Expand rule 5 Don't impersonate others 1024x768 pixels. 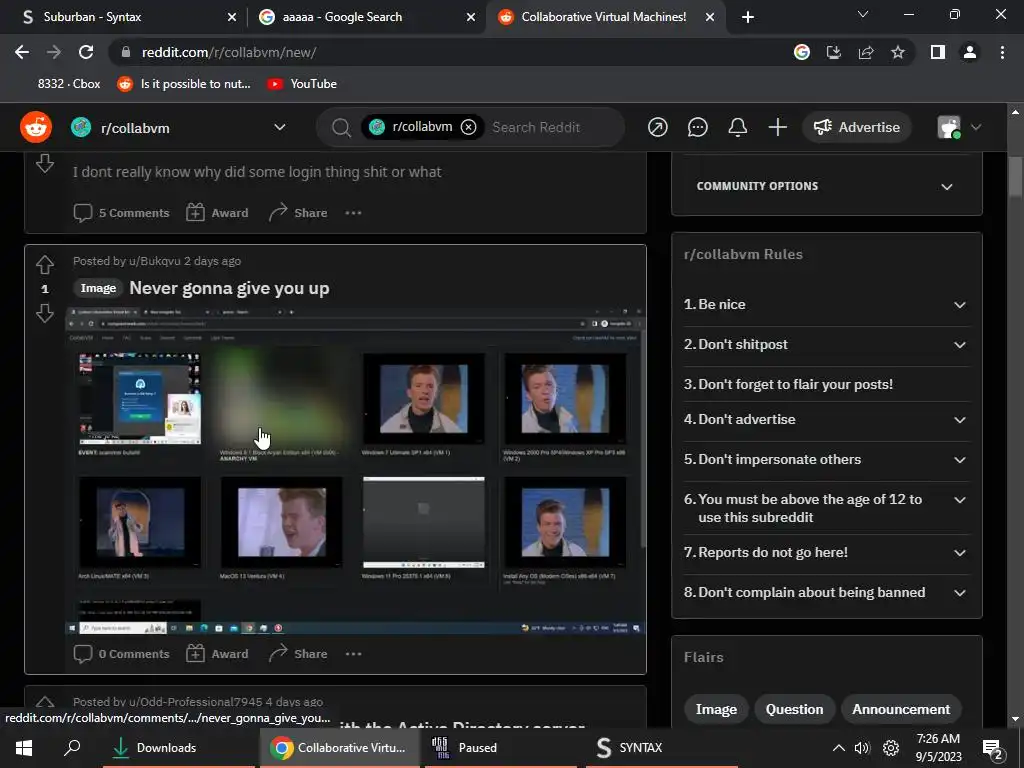tap(826, 459)
